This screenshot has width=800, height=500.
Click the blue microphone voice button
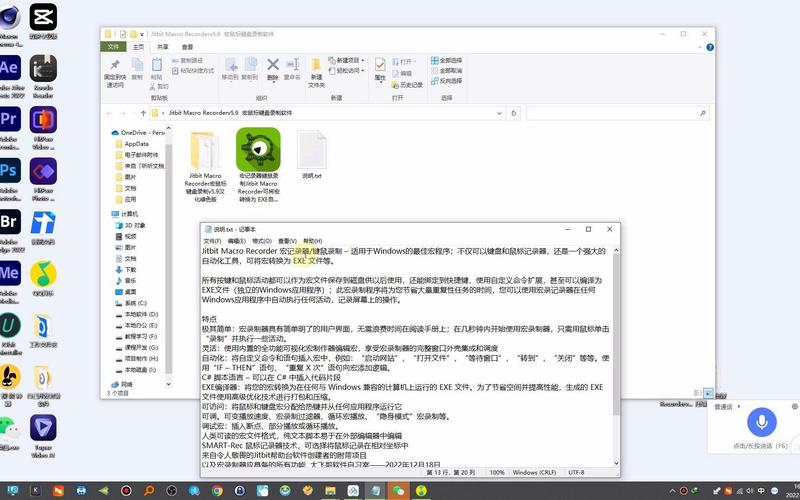[x=762, y=422]
